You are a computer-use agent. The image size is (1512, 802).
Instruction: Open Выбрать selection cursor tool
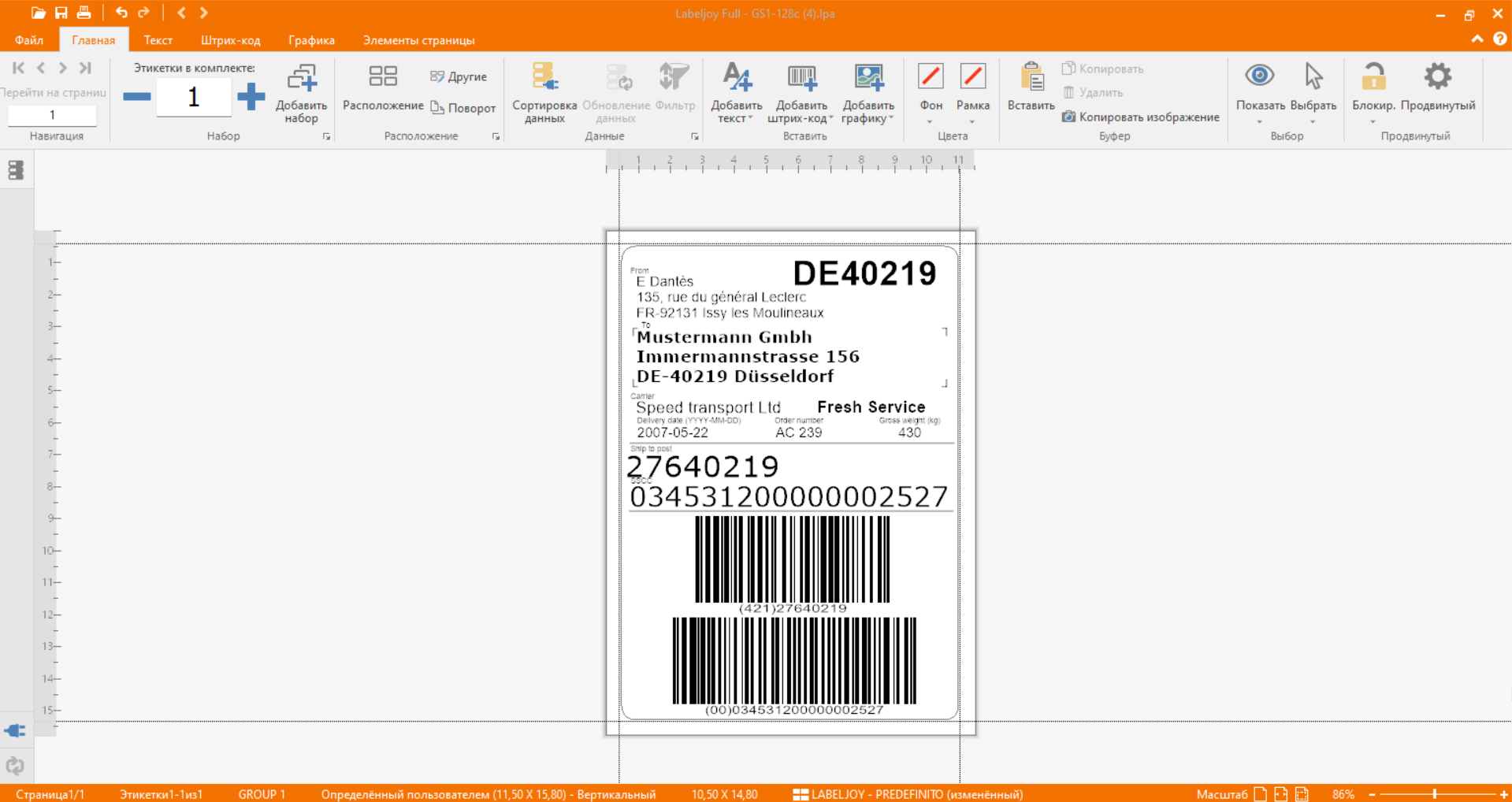click(1313, 76)
